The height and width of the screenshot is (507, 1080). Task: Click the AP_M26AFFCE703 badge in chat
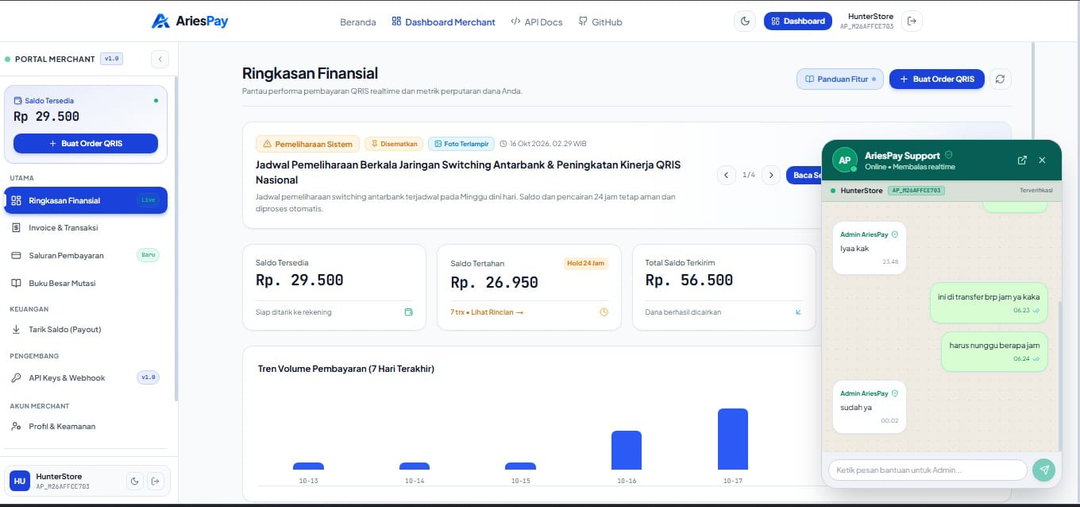pos(915,190)
